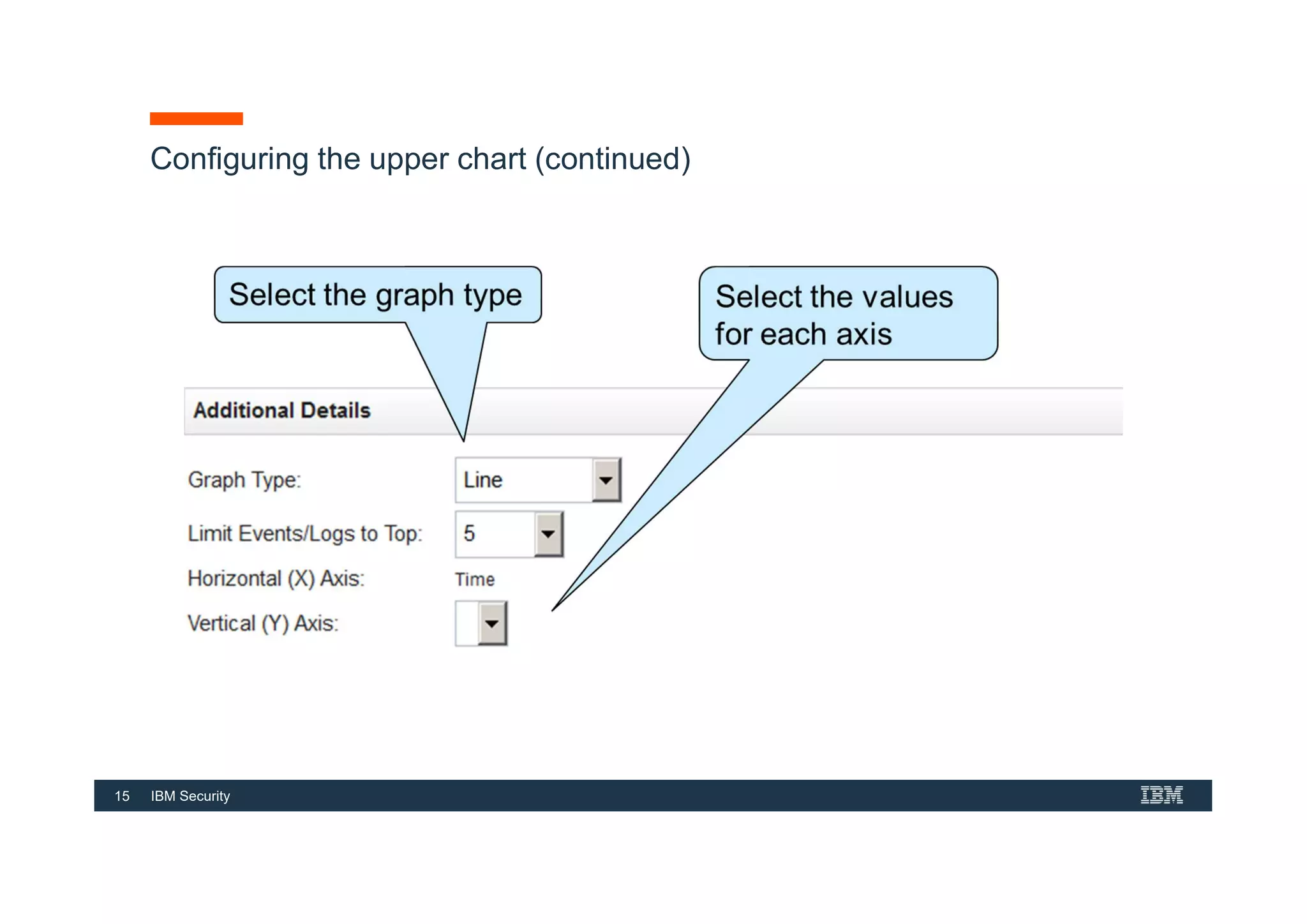Click the Vertical (Y) Axis label
The image size is (1307, 924).
(x=263, y=623)
